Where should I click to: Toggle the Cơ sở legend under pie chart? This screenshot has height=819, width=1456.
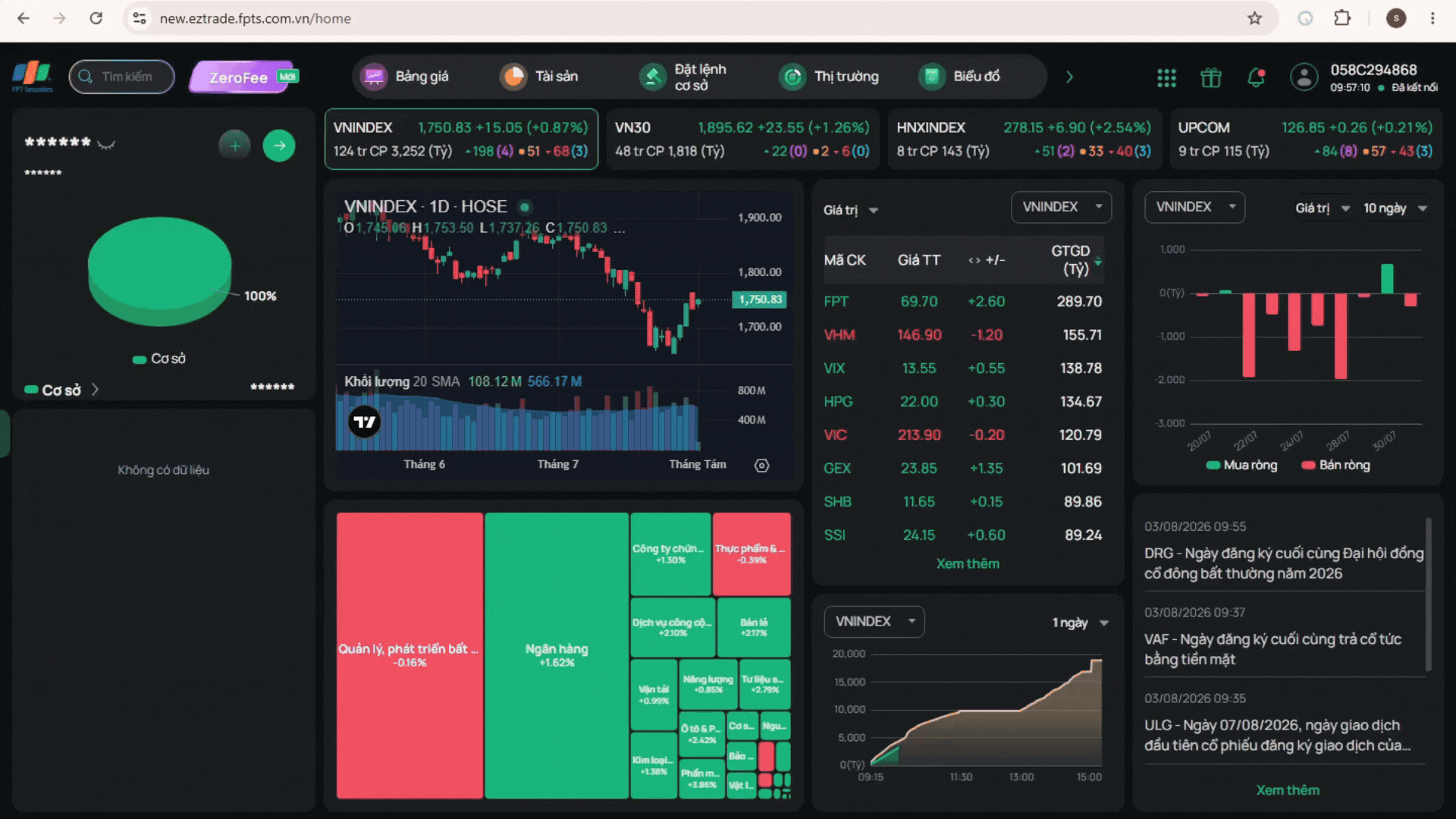(x=159, y=359)
